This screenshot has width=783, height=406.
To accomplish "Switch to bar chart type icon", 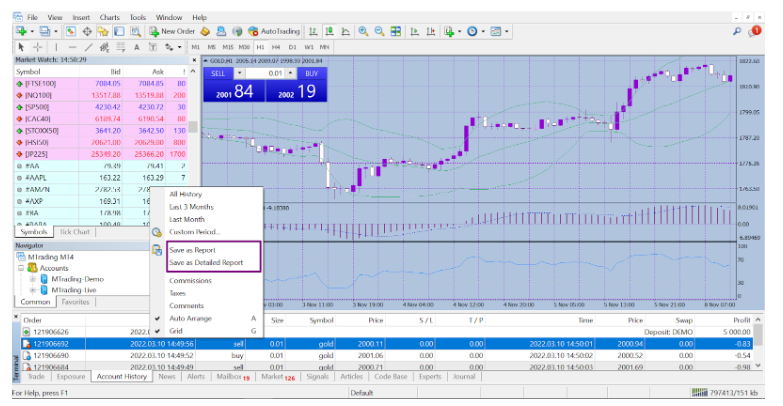I will coord(313,31).
